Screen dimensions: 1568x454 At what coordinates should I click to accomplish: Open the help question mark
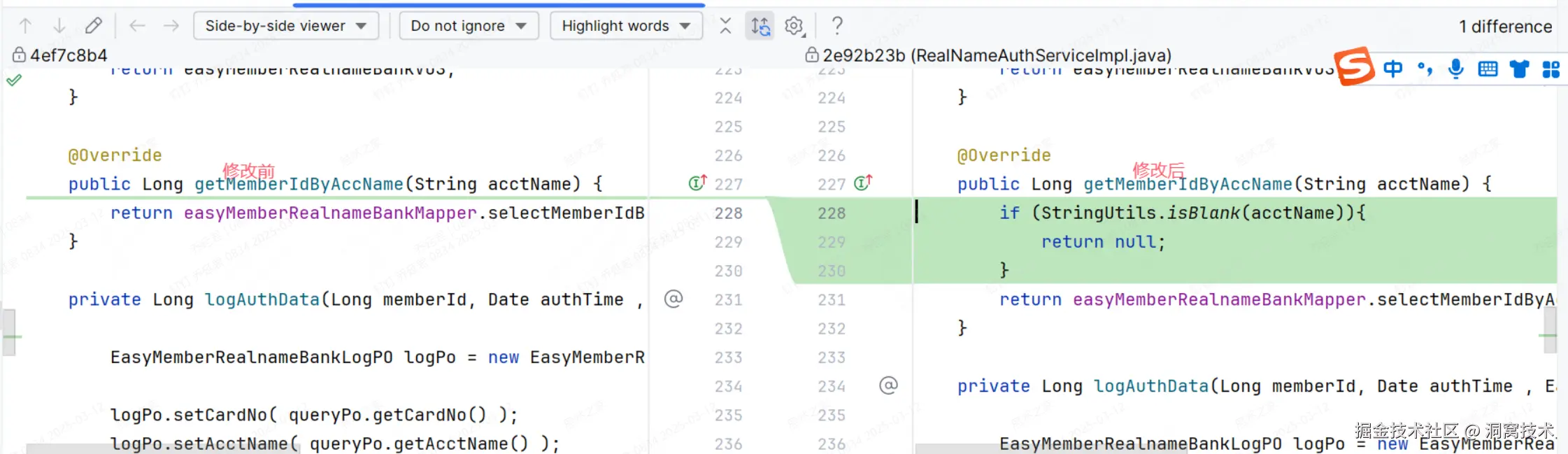pyautogui.click(x=837, y=26)
